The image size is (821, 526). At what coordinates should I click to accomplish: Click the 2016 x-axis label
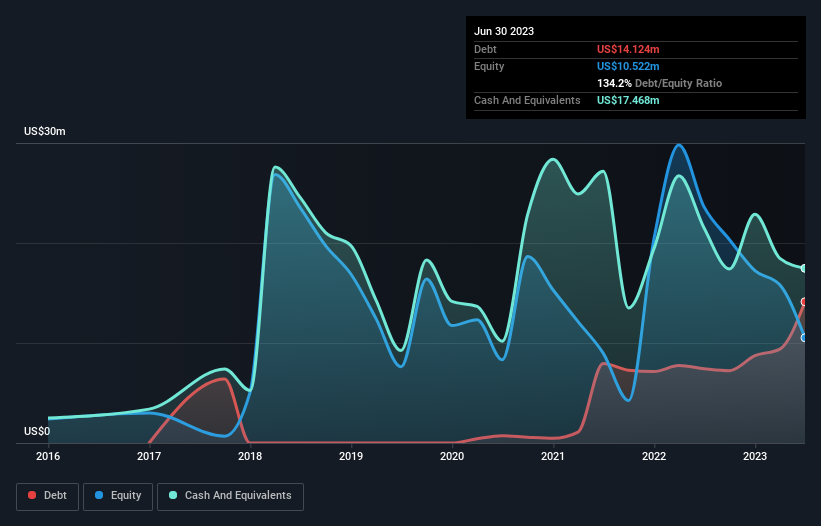click(x=48, y=456)
